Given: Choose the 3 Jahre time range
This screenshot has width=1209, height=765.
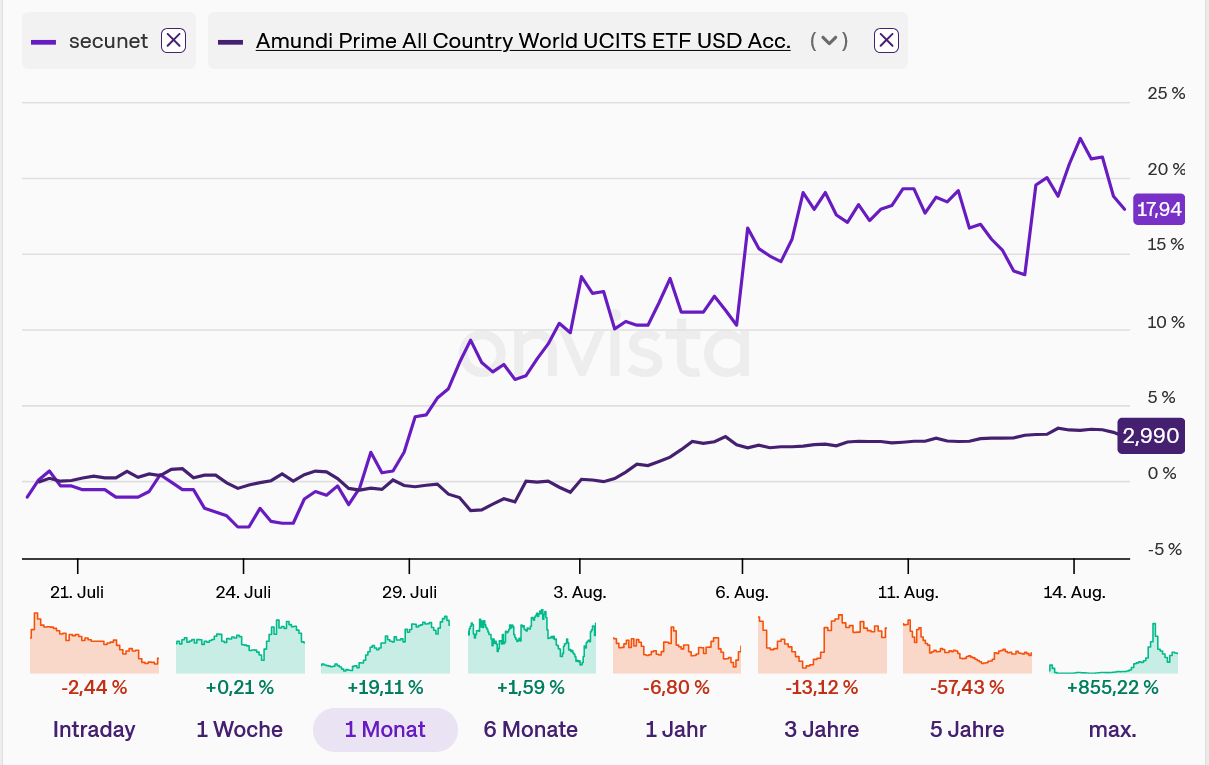Looking at the screenshot, I should [822, 729].
